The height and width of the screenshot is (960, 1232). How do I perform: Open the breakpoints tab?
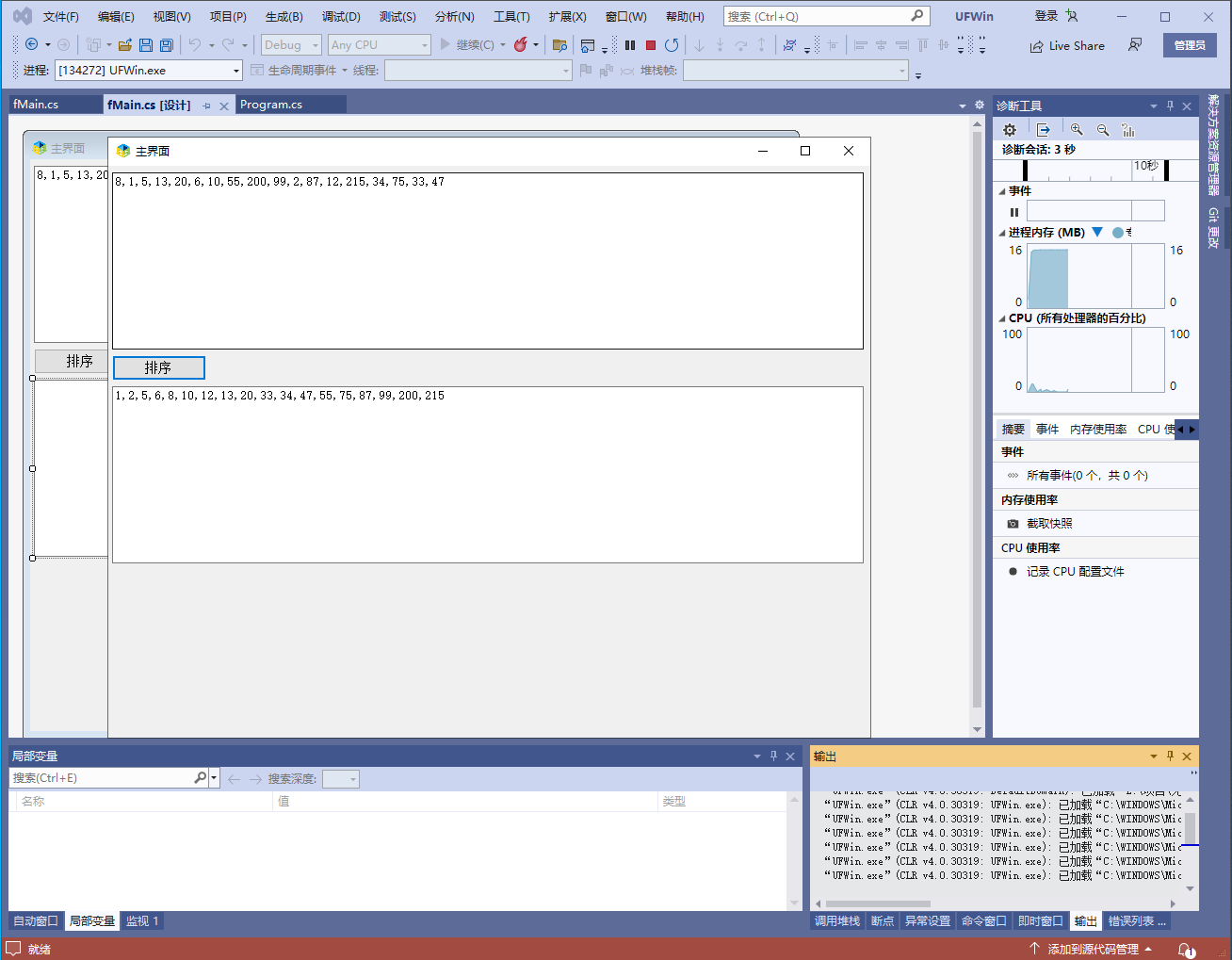[883, 921]
